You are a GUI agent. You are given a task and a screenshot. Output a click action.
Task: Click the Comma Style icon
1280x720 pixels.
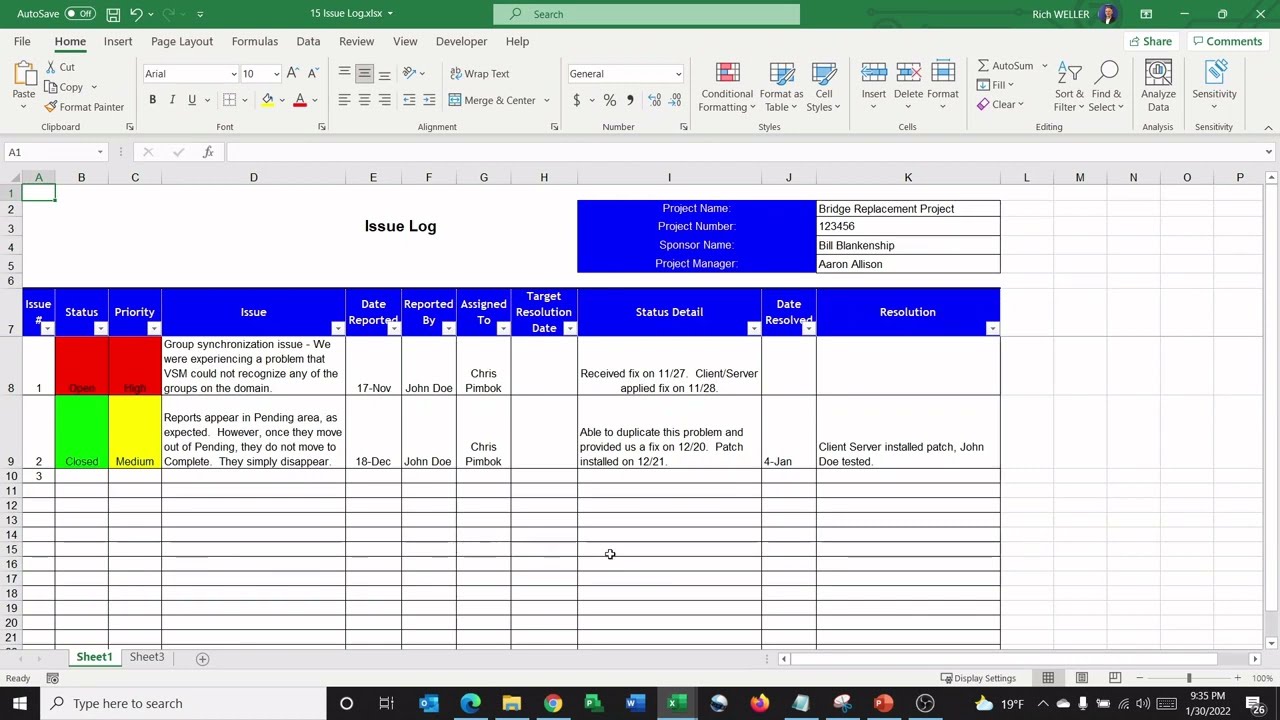tap(630, 100)
